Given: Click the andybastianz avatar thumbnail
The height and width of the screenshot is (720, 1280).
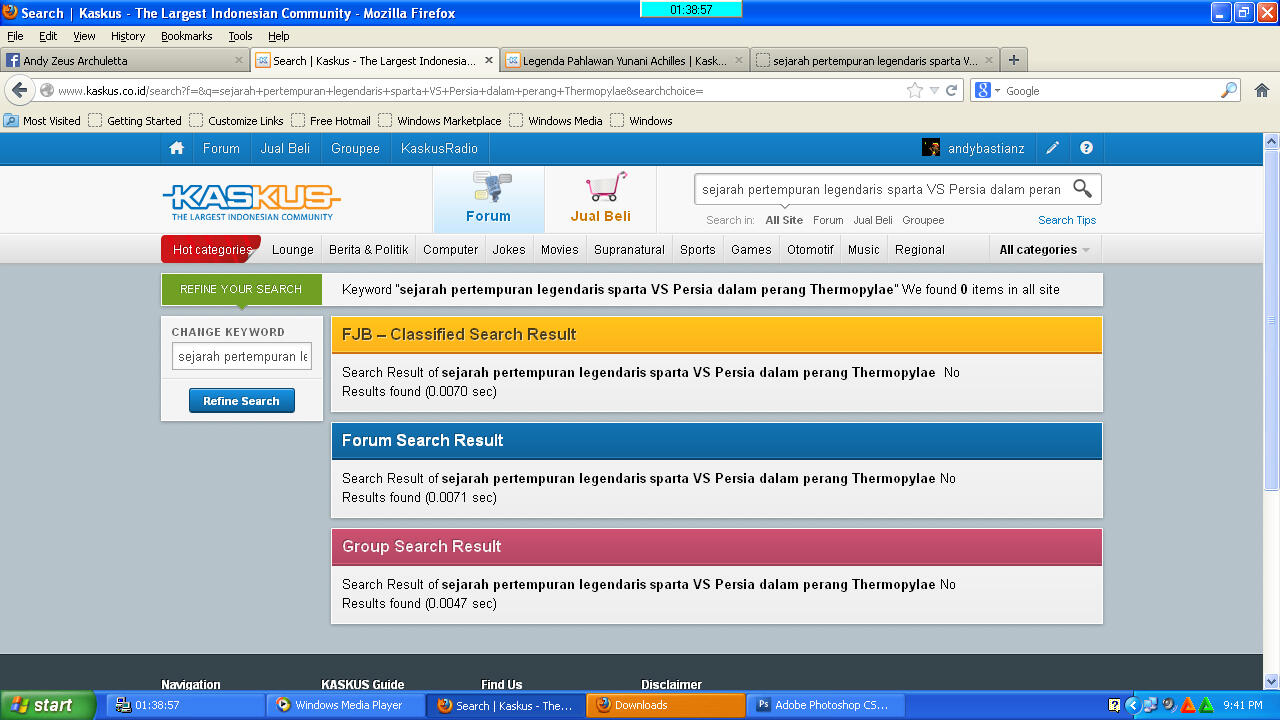Looking at the screenshot, I should [x=931, y=148].
